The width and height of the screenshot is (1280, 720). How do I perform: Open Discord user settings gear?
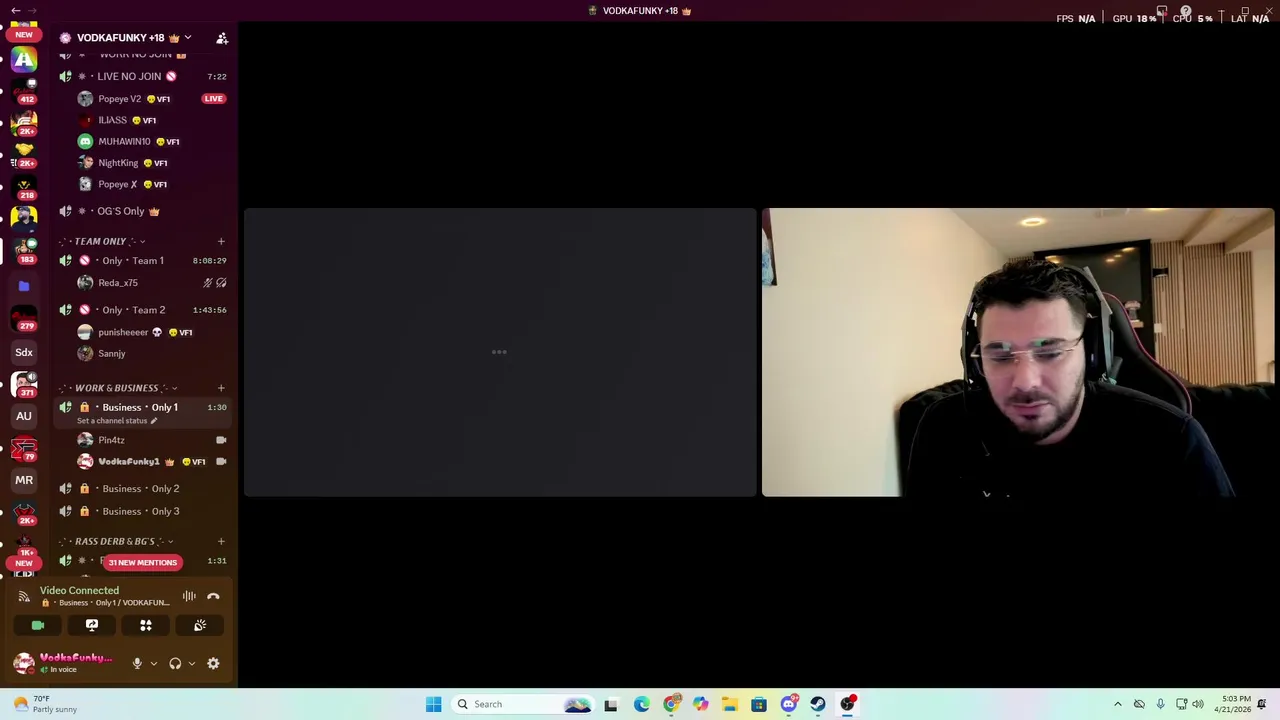coord(213,664)
